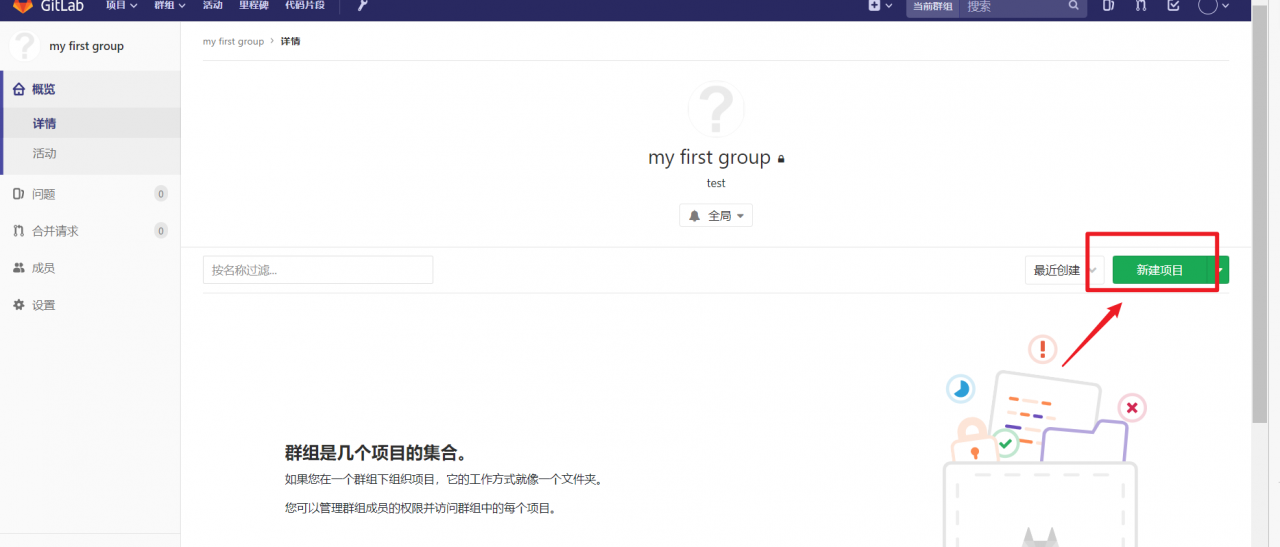Open the plus create-new dropdown
This screenshot has height=547, width=1280.
880,6
